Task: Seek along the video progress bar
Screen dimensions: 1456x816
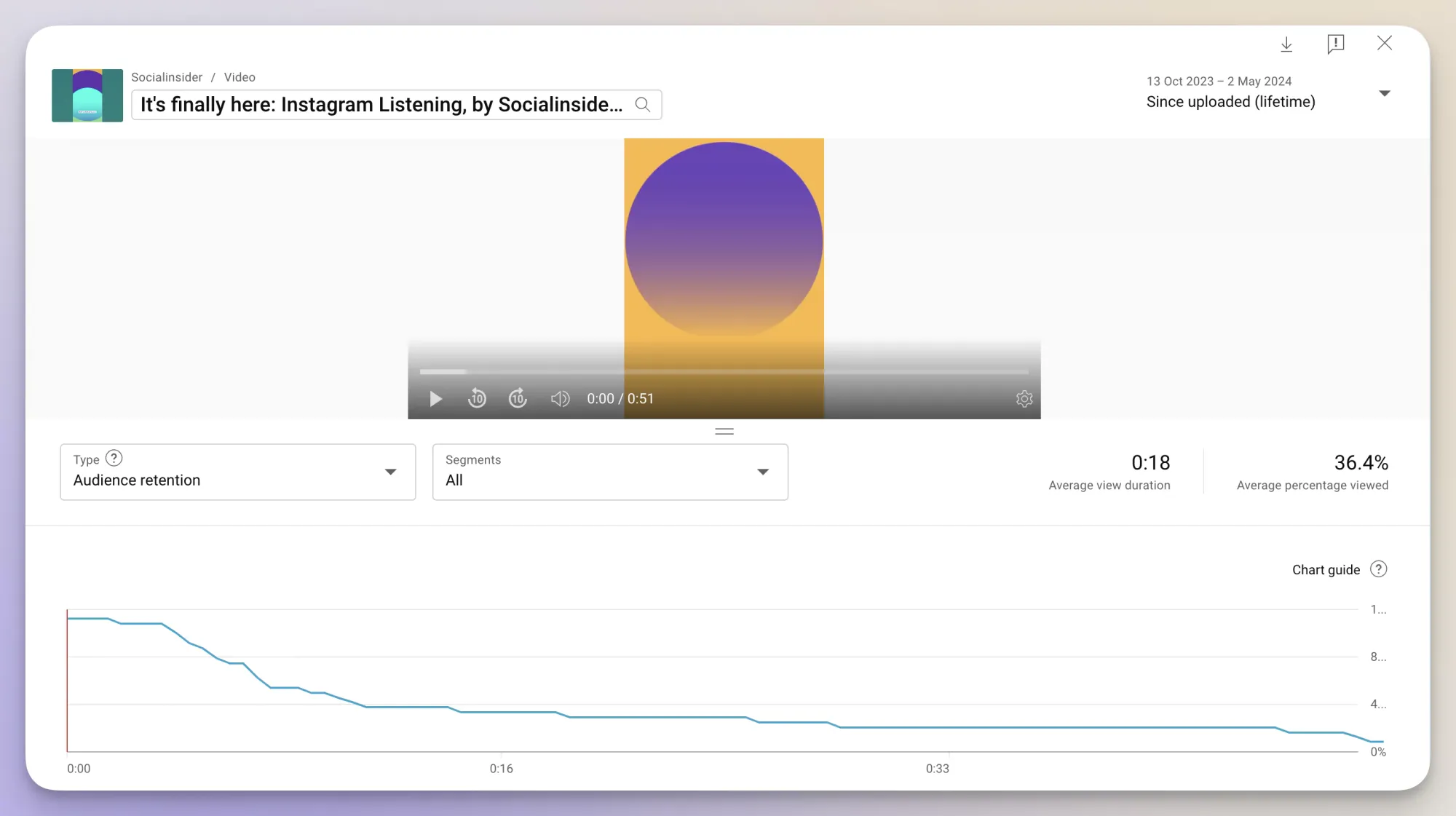Action: click(724, 372)
